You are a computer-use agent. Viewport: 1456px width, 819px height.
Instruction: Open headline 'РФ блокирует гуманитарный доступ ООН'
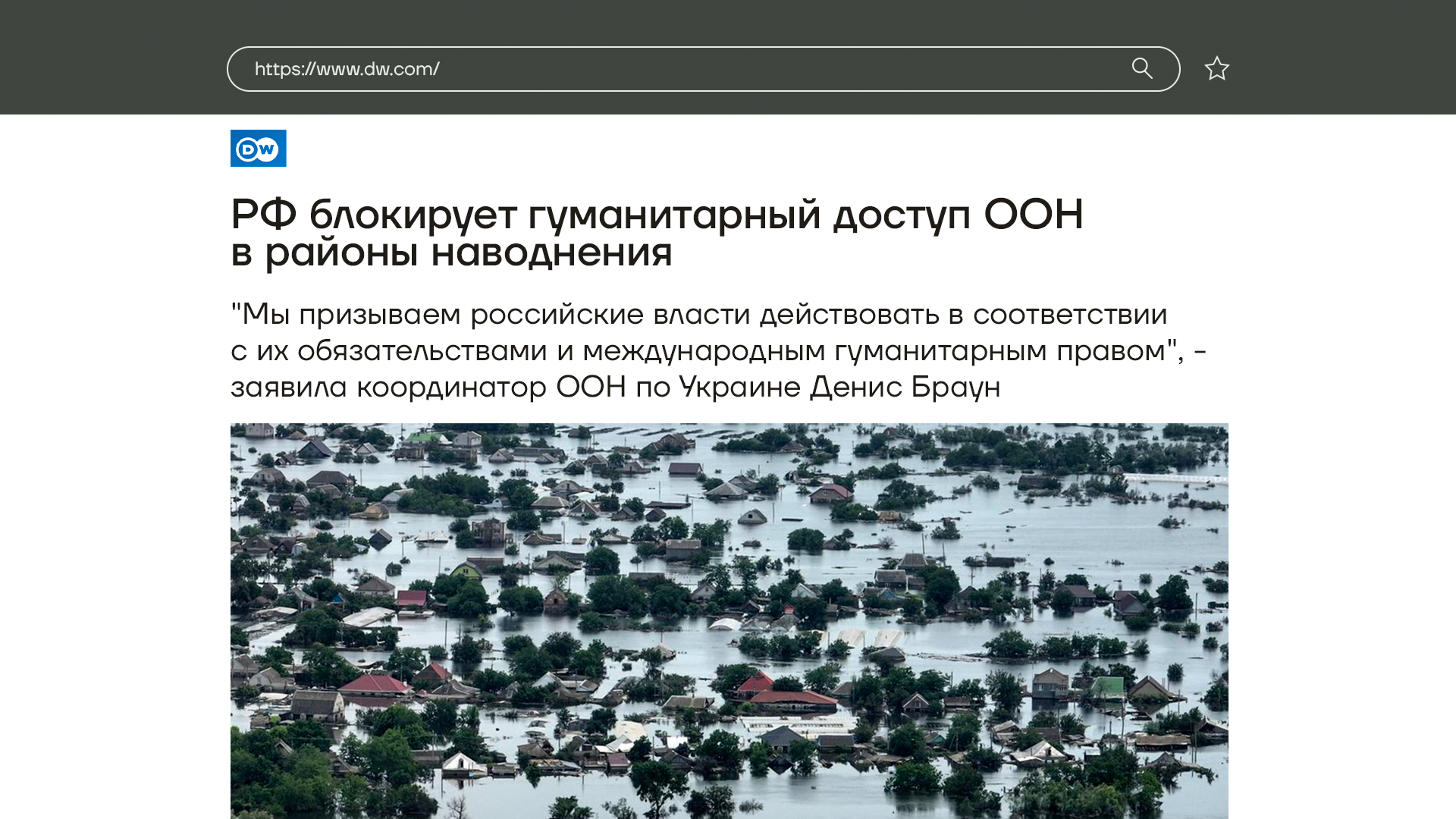tap(657, 215)
